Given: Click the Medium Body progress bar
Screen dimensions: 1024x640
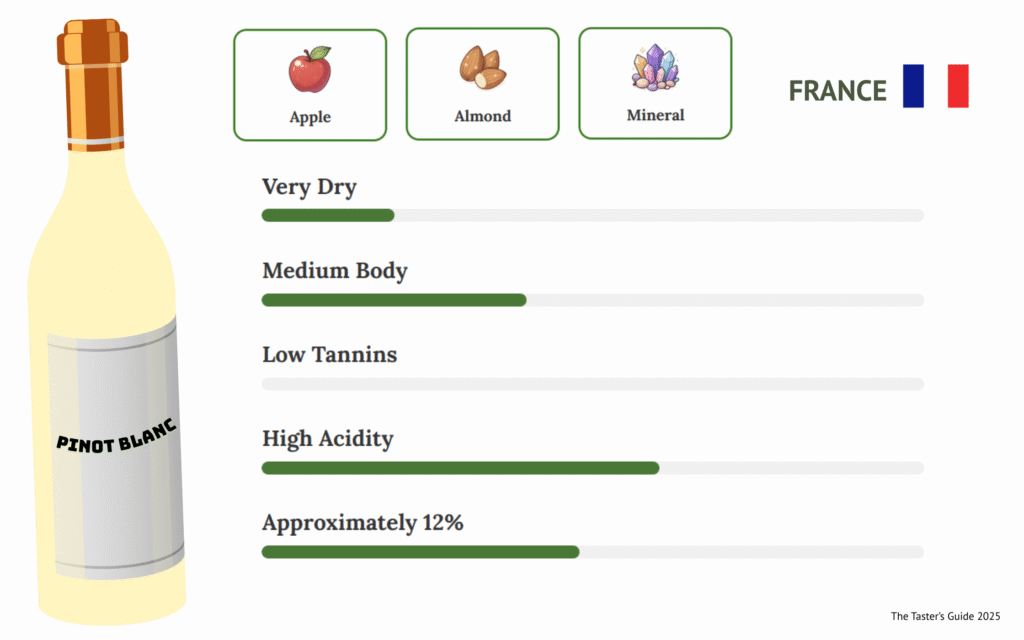Looking at the screenshot, I should coord(592,300).
